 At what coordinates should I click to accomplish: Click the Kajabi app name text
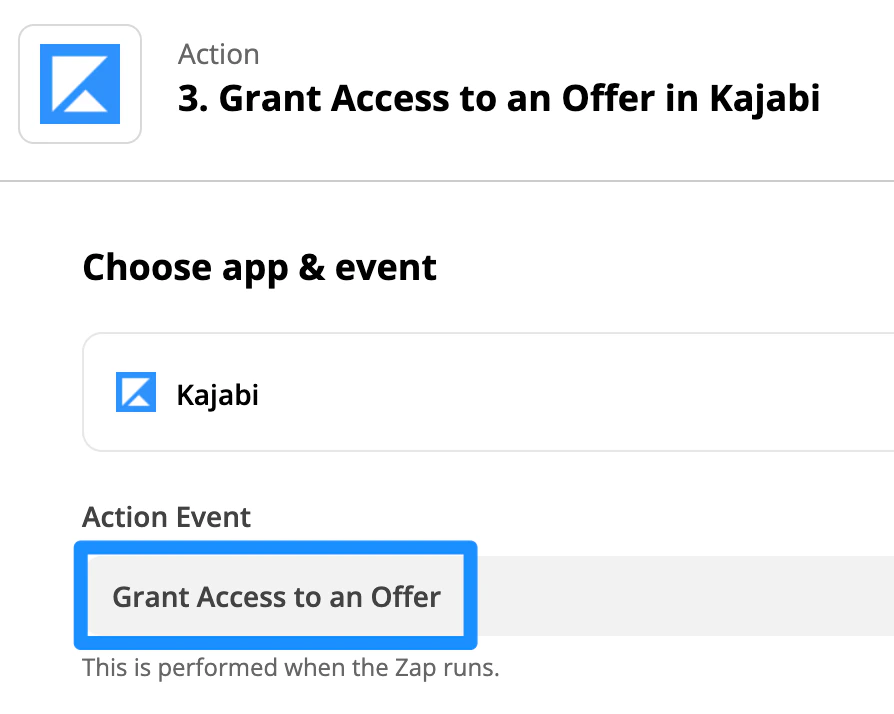[x=218, y=394]
